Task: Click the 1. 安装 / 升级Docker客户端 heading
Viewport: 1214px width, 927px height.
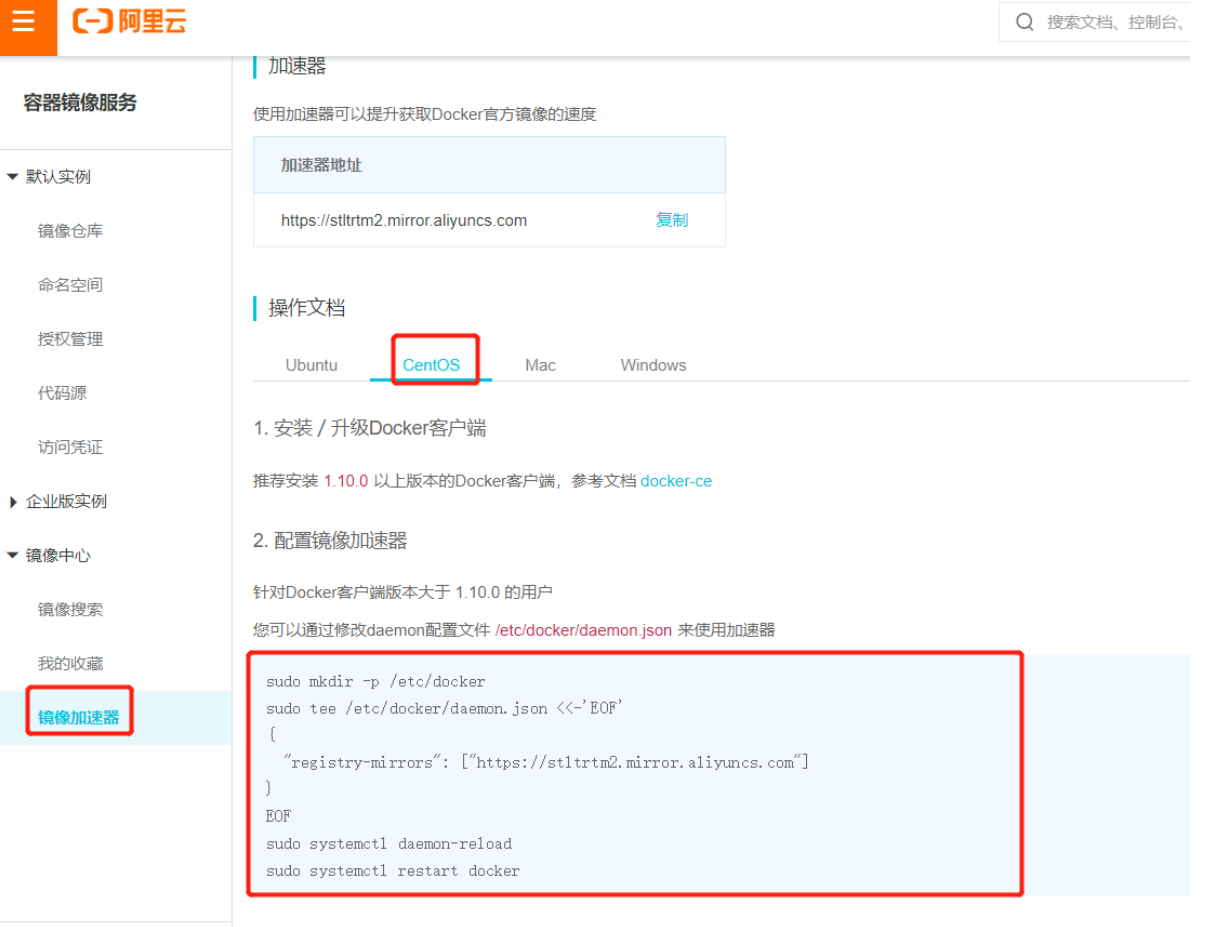Action: click(x=370, y=428)
